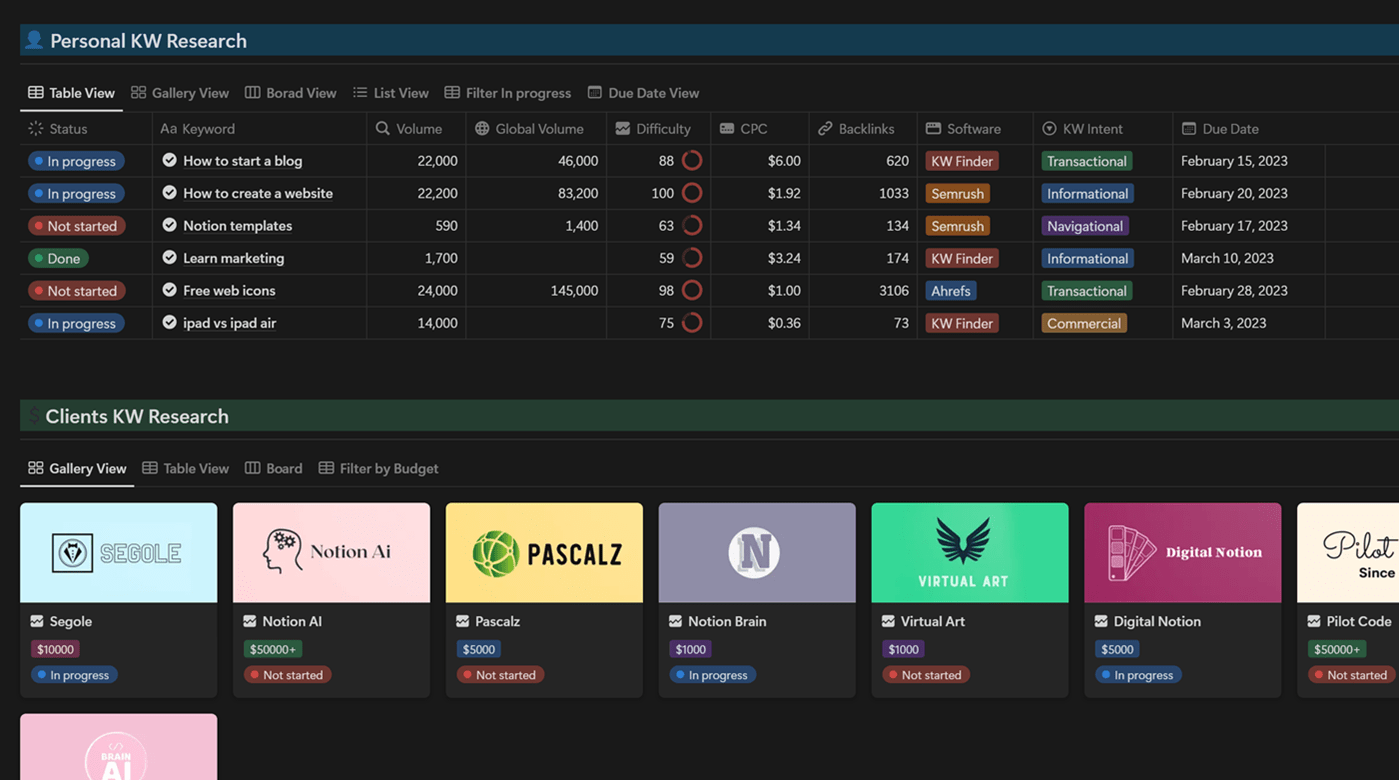Open KW Intent tag Commercial for ipad row
Image resolution: width=1399 pixels, height=780 pixels.
point(1083,323)
